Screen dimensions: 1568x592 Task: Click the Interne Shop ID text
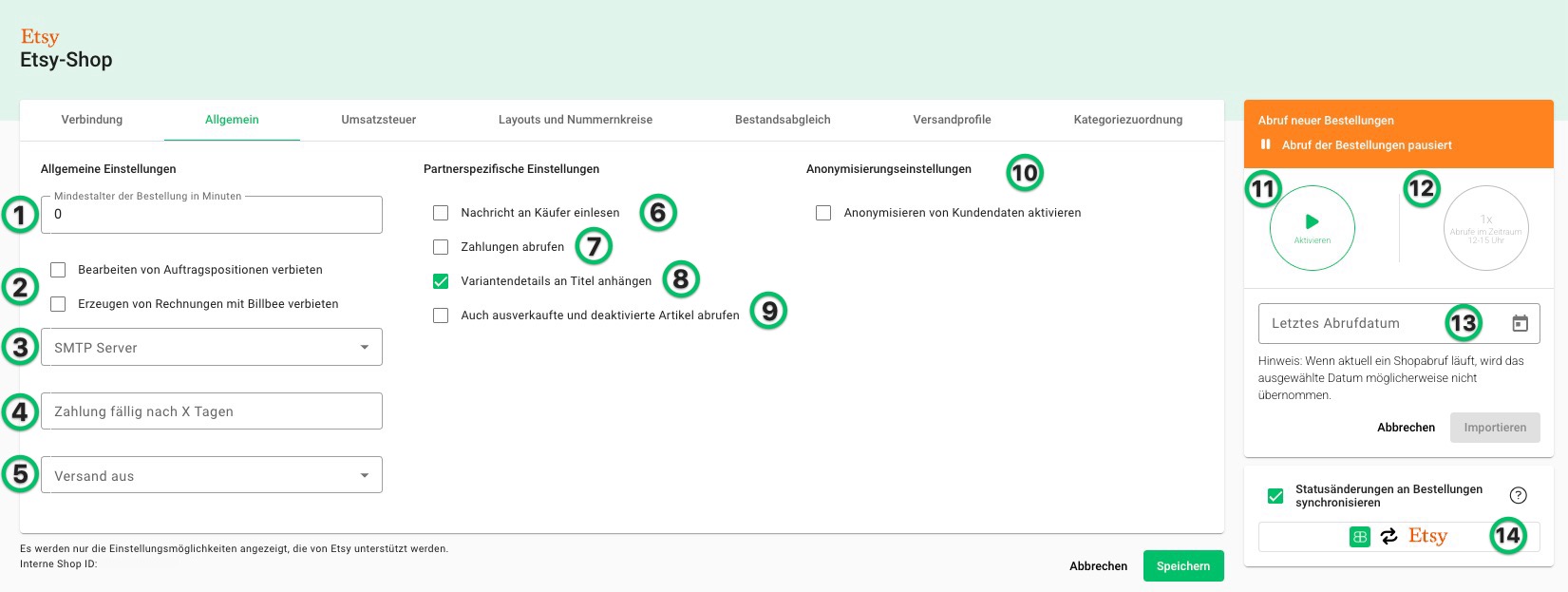tap(58, 563)
